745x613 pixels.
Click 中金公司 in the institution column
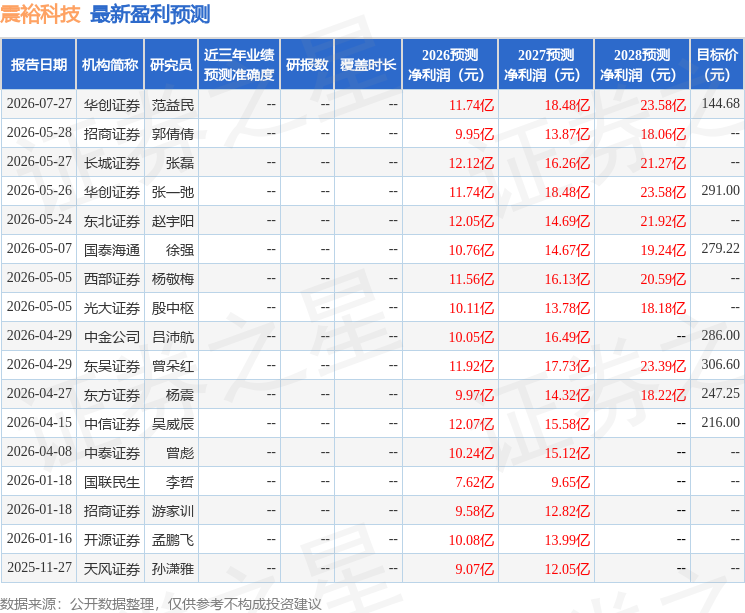pyautogui.click(x=112, y=337)
